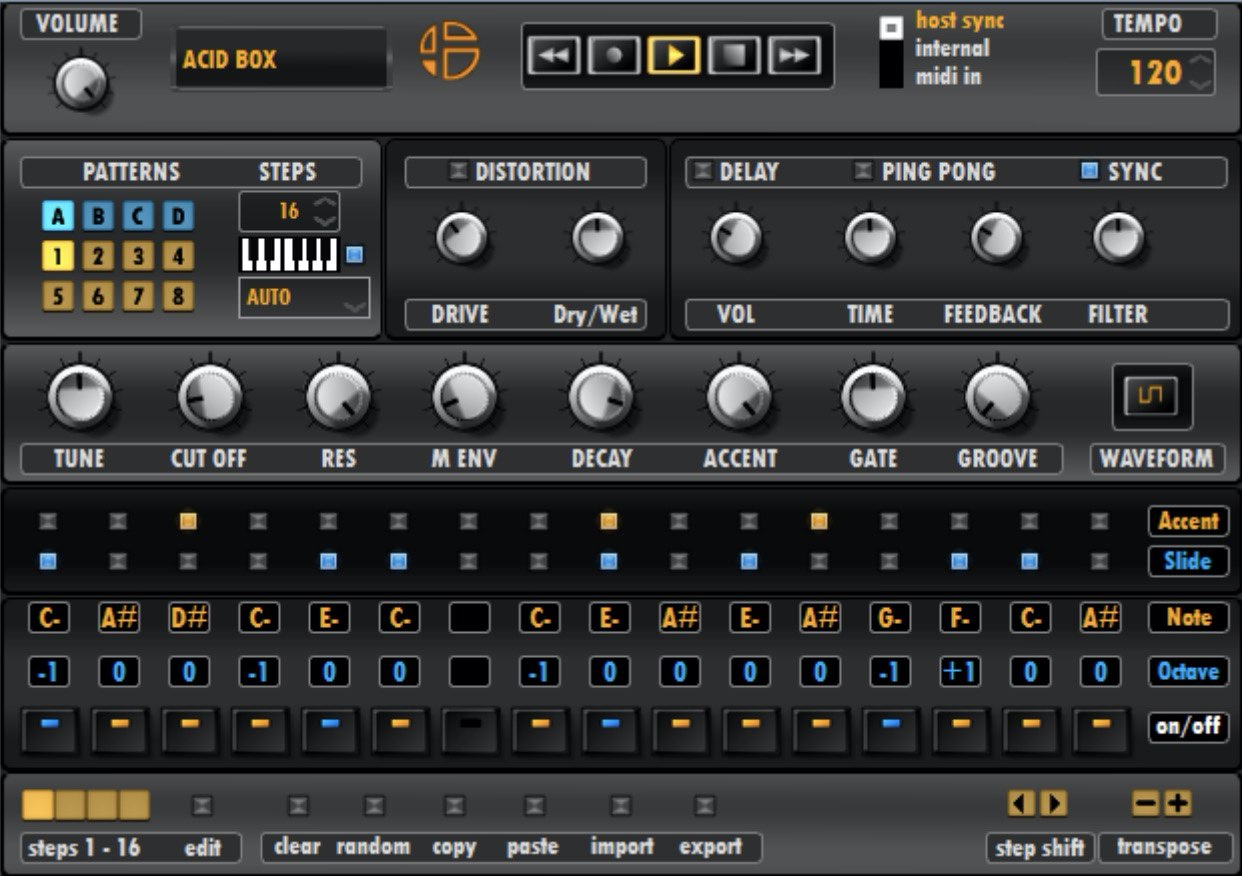
Task: Select pattern number 3
Action: click(137, 257)
